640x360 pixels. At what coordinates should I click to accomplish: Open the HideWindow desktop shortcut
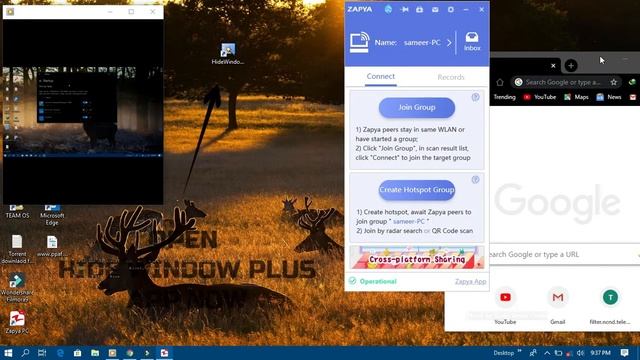228,53
